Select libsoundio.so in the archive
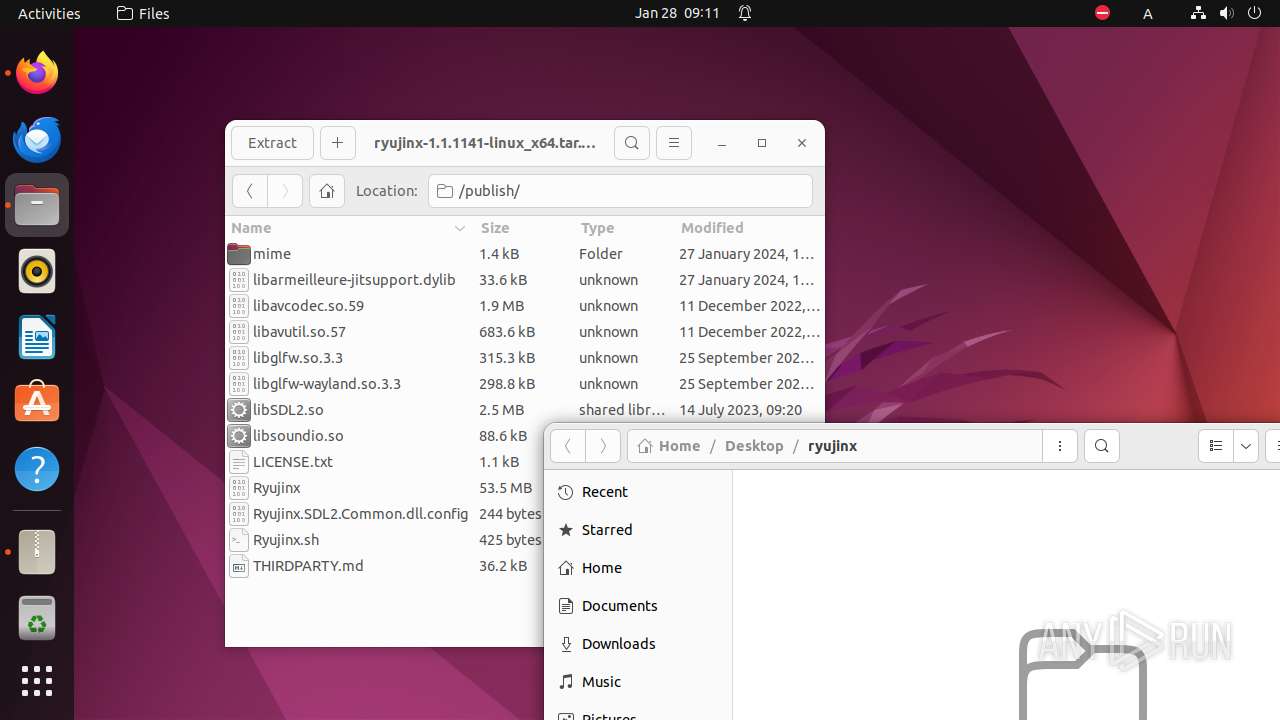1280x720 pixels. 385,436
